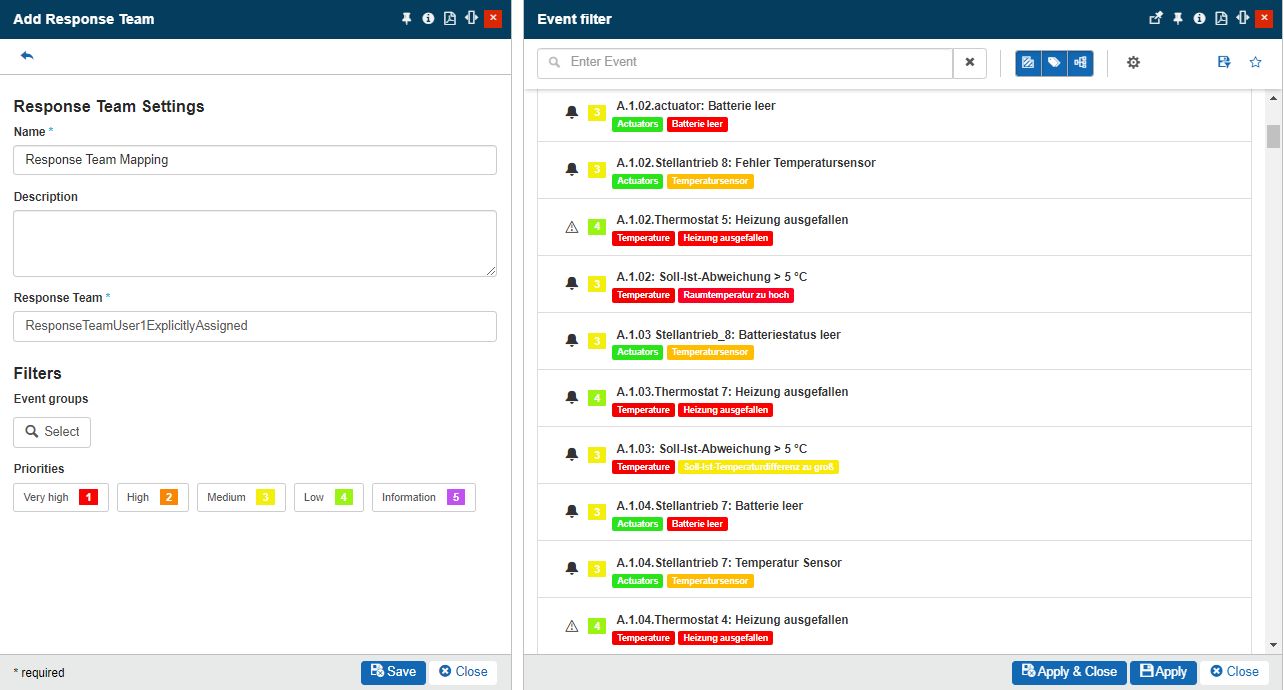1284x690 pixels.
Task: Clear the Enter Event search field
Action: (969, 63)
